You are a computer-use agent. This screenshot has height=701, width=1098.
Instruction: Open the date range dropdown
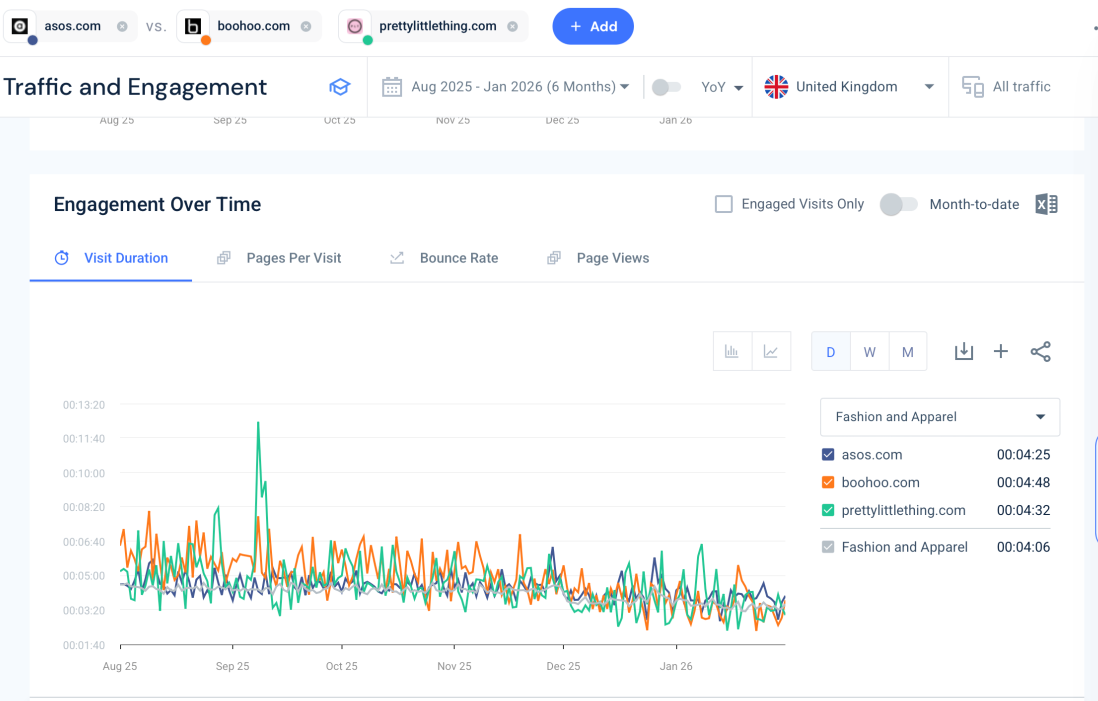(x=506, y=87)
